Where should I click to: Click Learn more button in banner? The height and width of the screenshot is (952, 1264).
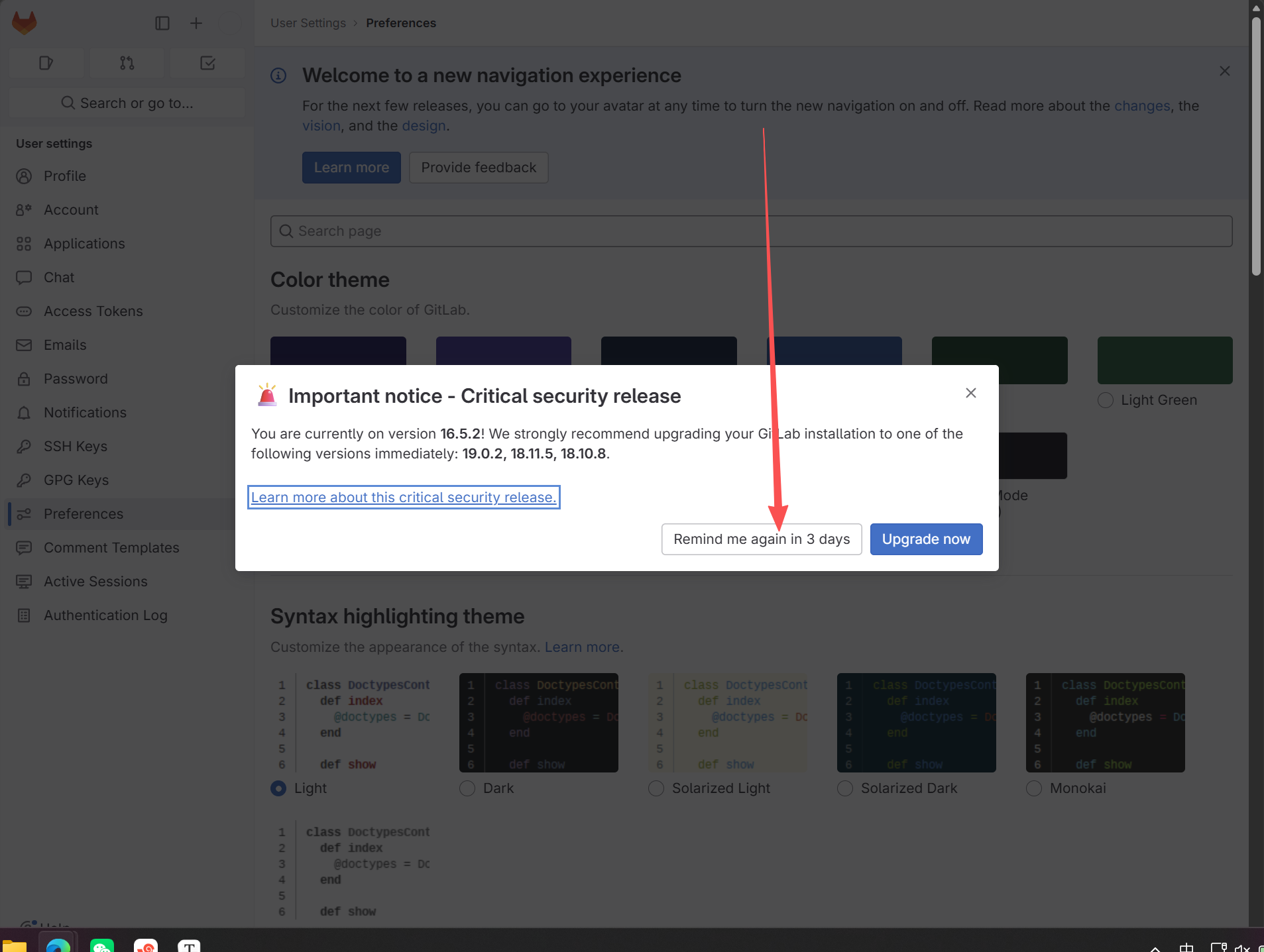click(x=351, y=168)
